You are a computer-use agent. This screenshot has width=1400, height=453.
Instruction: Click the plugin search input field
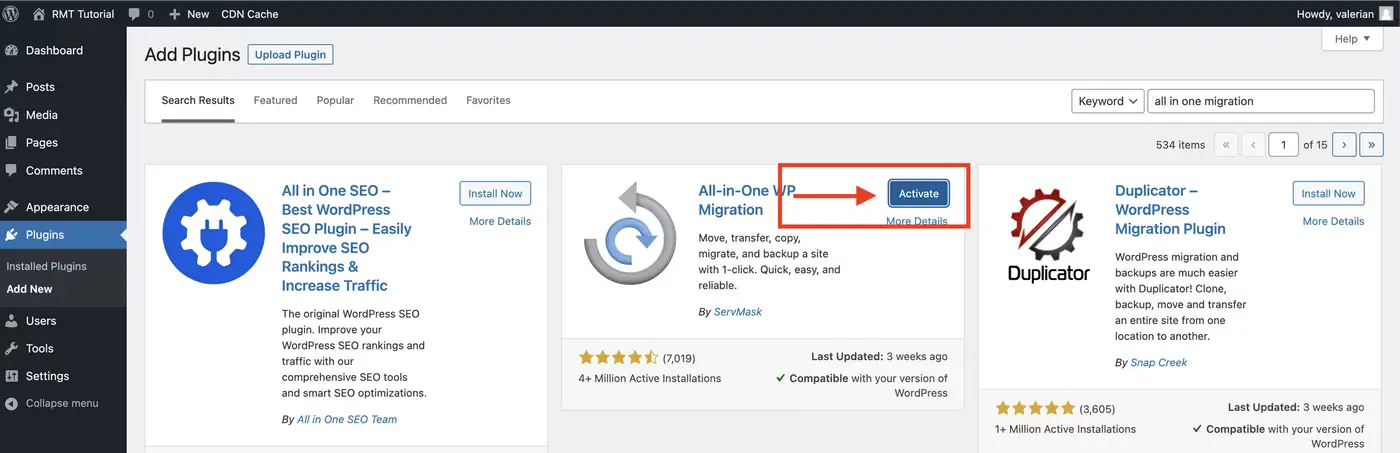point(1260,101)
